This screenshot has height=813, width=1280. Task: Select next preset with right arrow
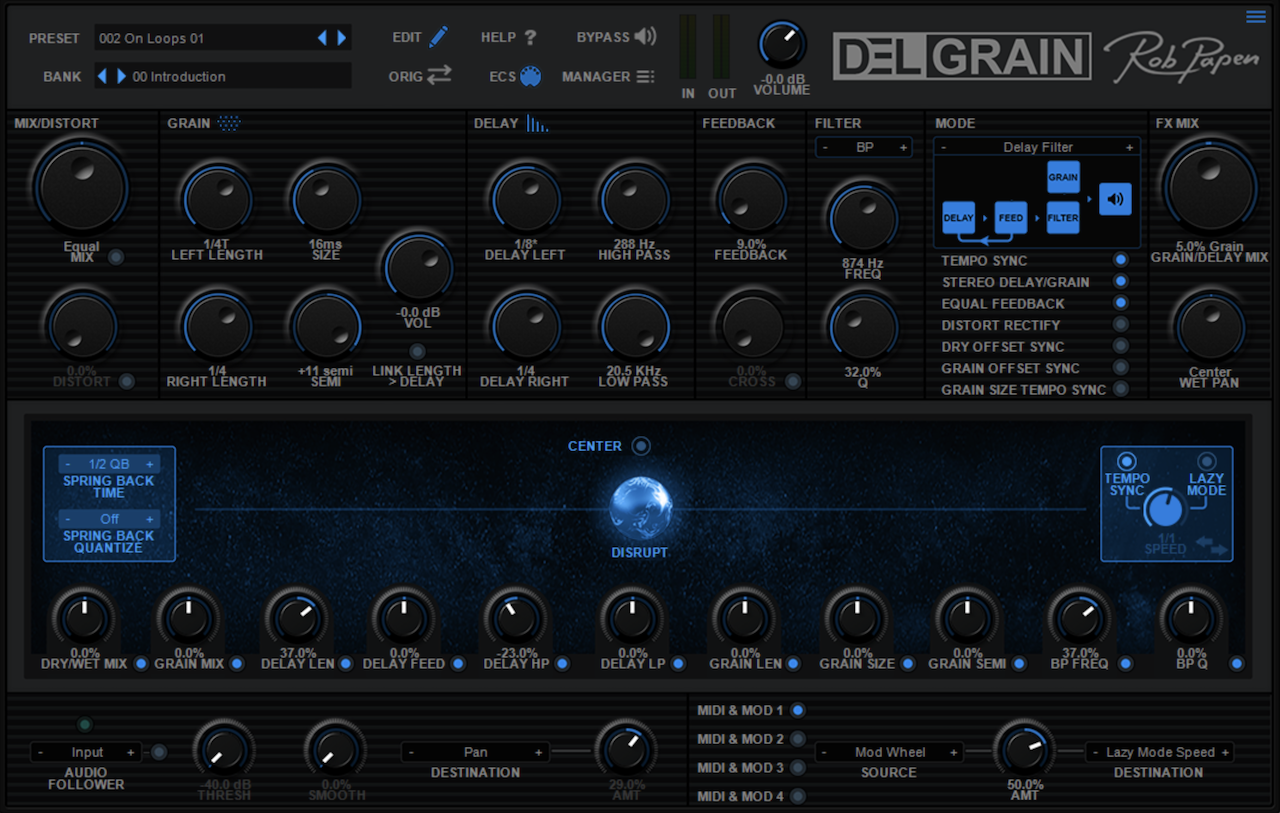tap(342, 38)
